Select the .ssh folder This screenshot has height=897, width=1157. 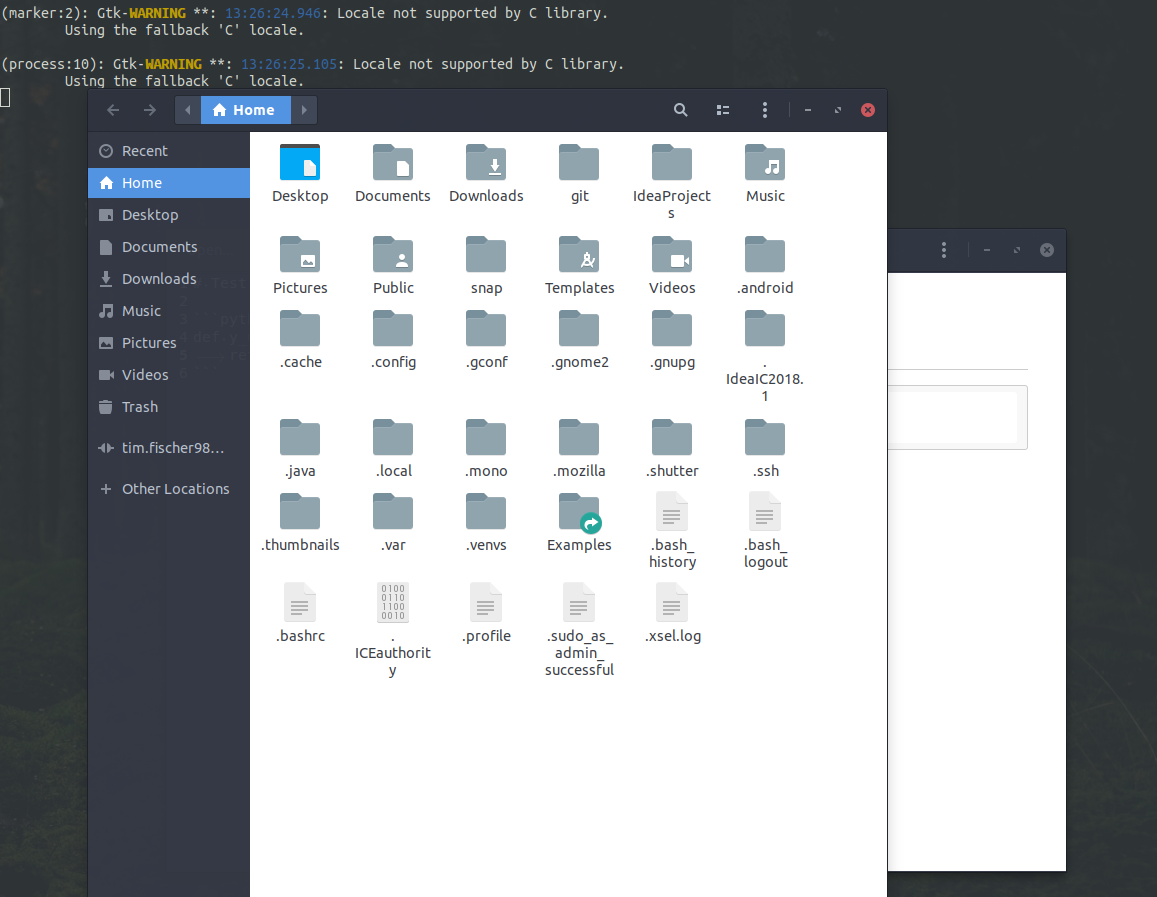click(764, 438)
